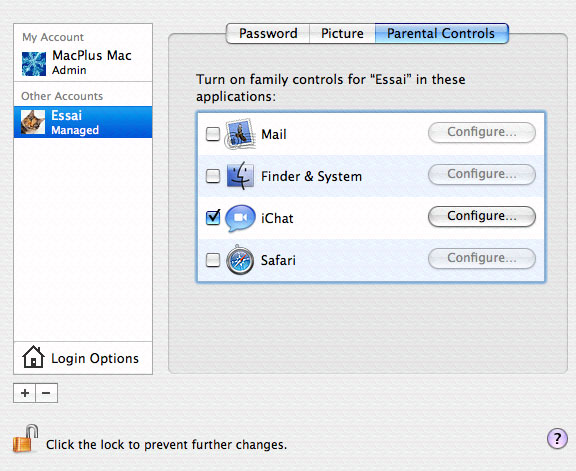Click the iChat bubble icon
Image resolution: width=576 pixels, height=471 pixels.
click(240, 218)
